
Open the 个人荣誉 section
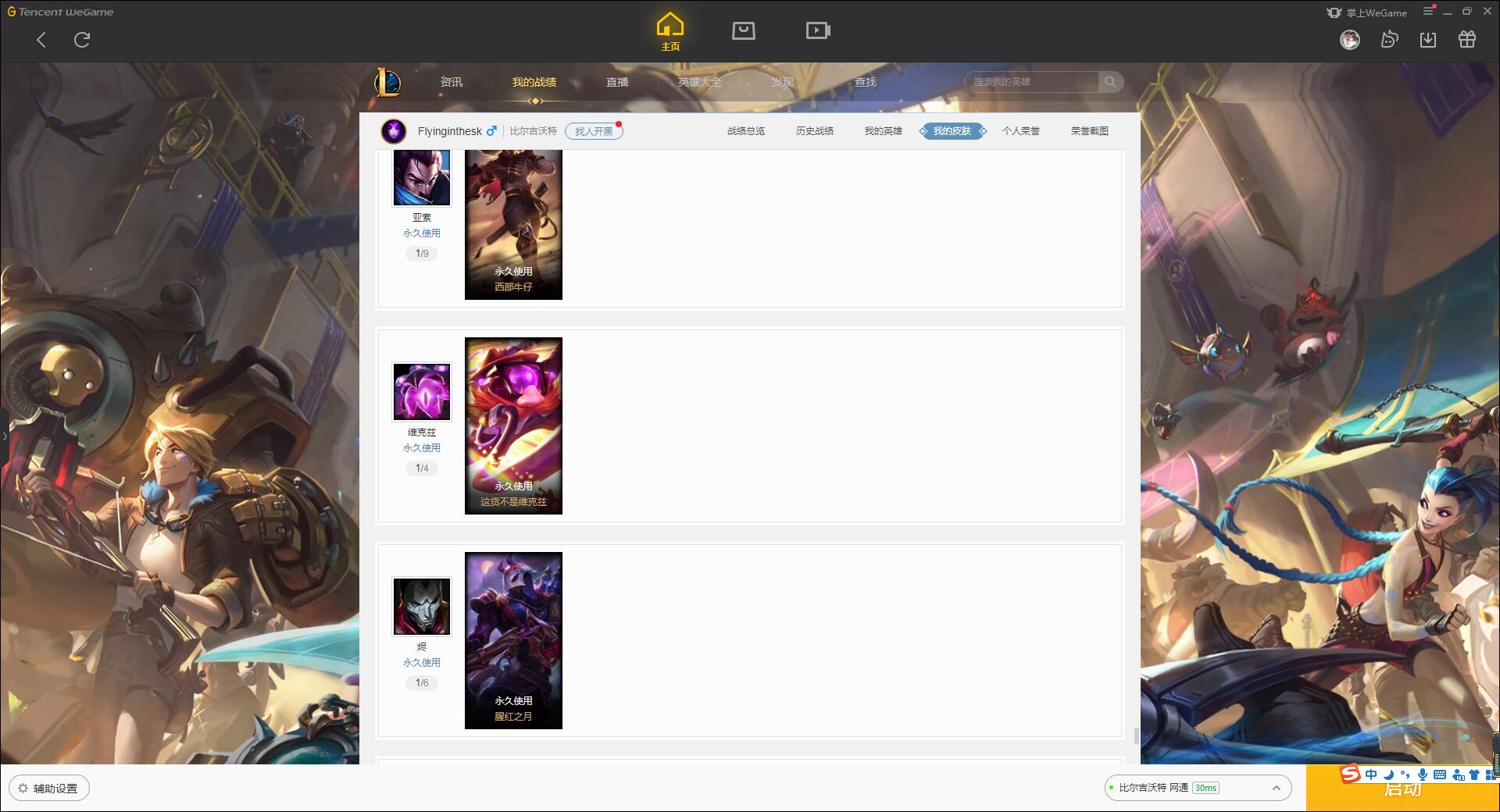[x=1021, y=131]
